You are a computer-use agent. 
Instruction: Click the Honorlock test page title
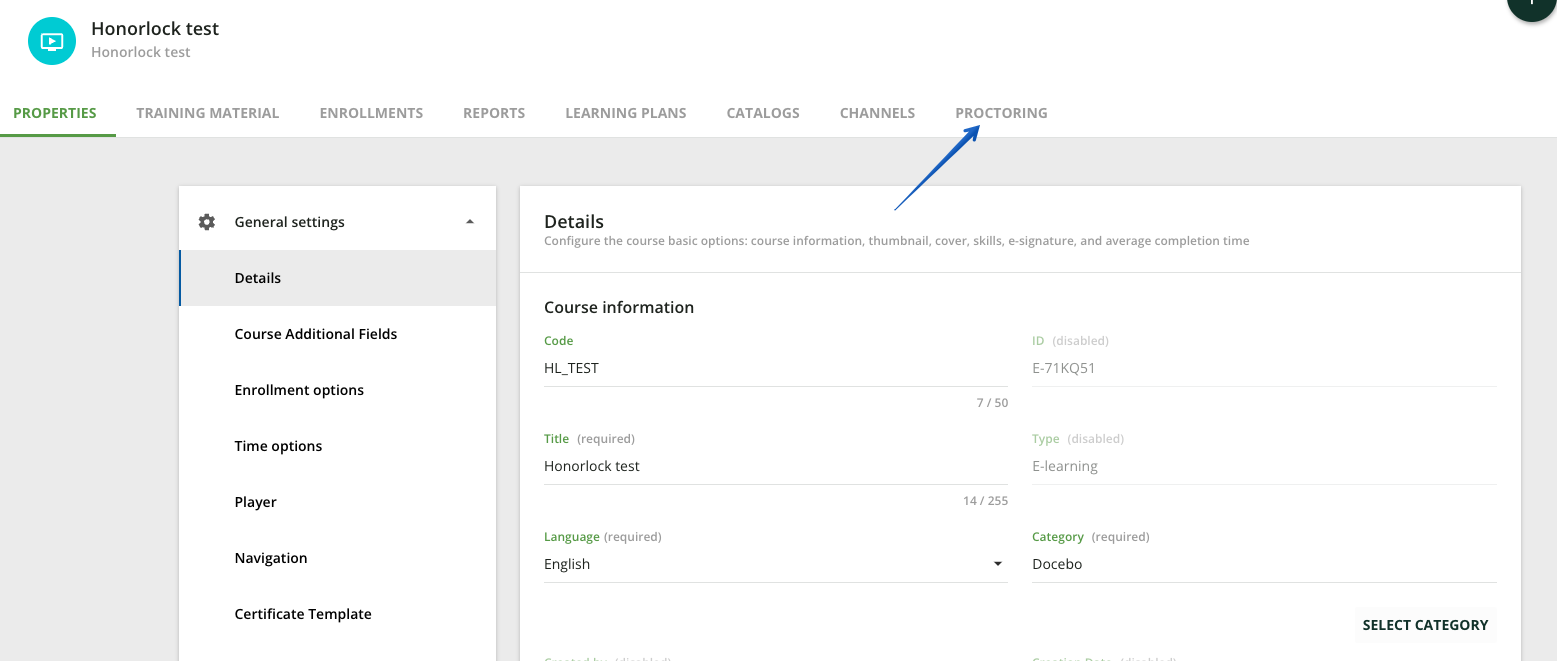click(x=155, y=28)
